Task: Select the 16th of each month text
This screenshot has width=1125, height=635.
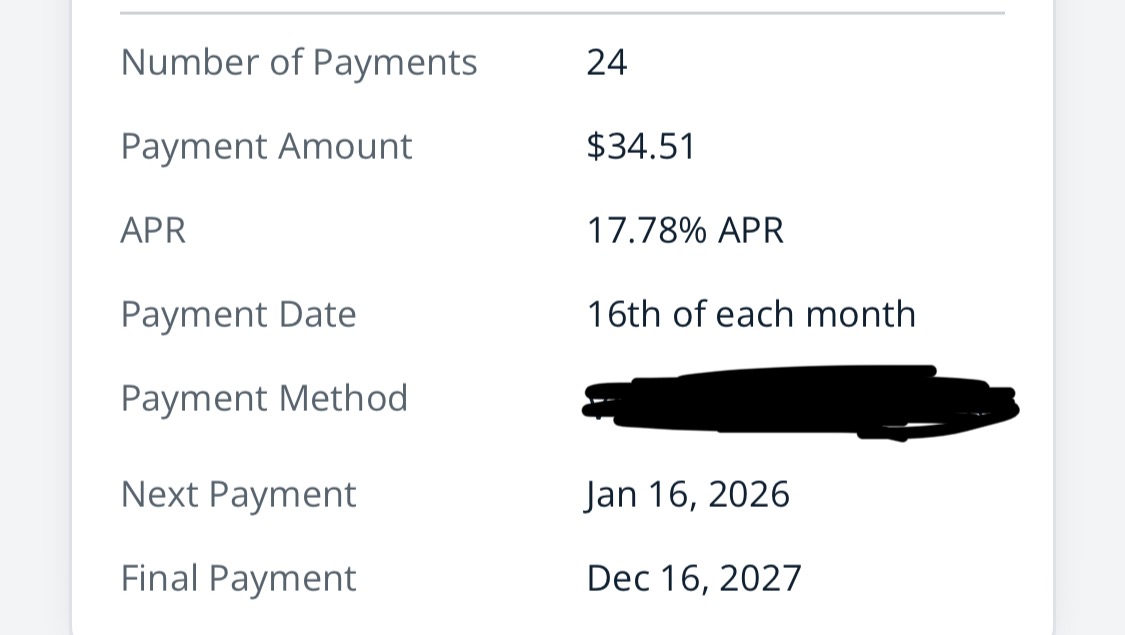Action: [x=750, y=315]
